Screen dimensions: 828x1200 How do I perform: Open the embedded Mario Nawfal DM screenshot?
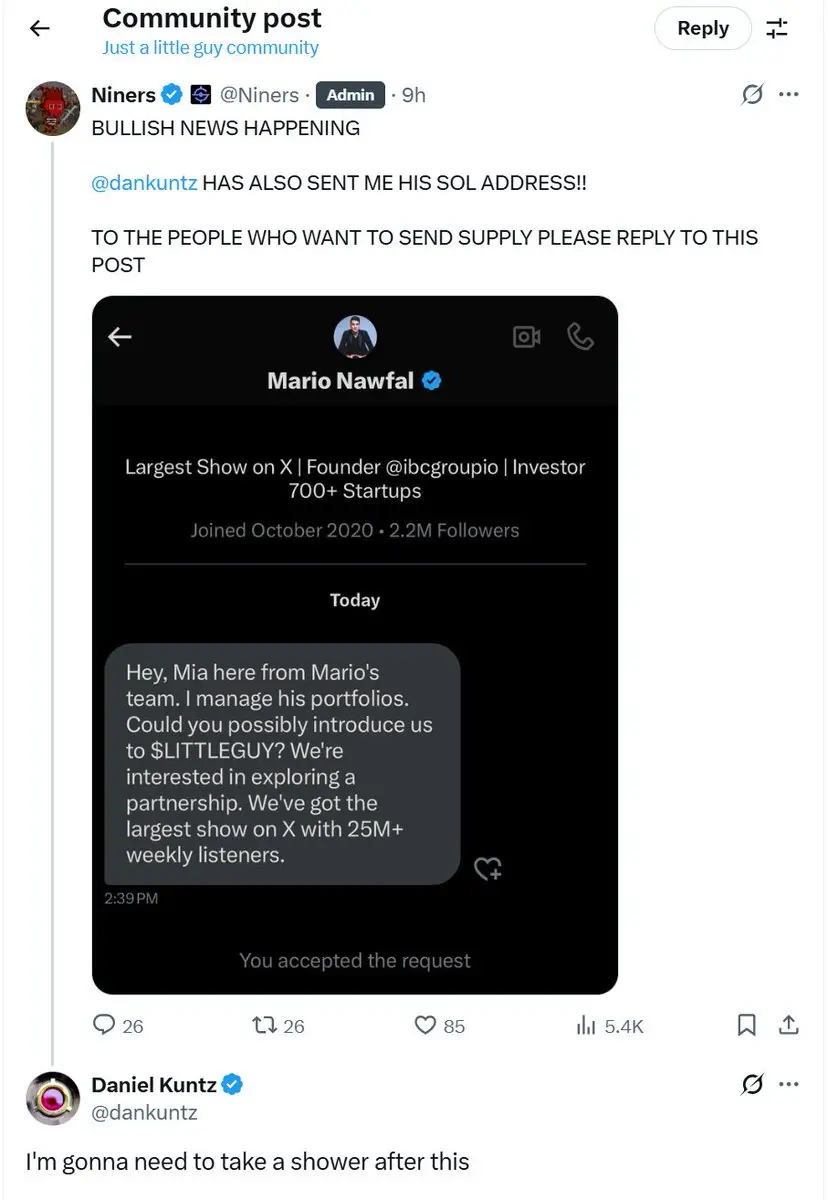[355, 645]
